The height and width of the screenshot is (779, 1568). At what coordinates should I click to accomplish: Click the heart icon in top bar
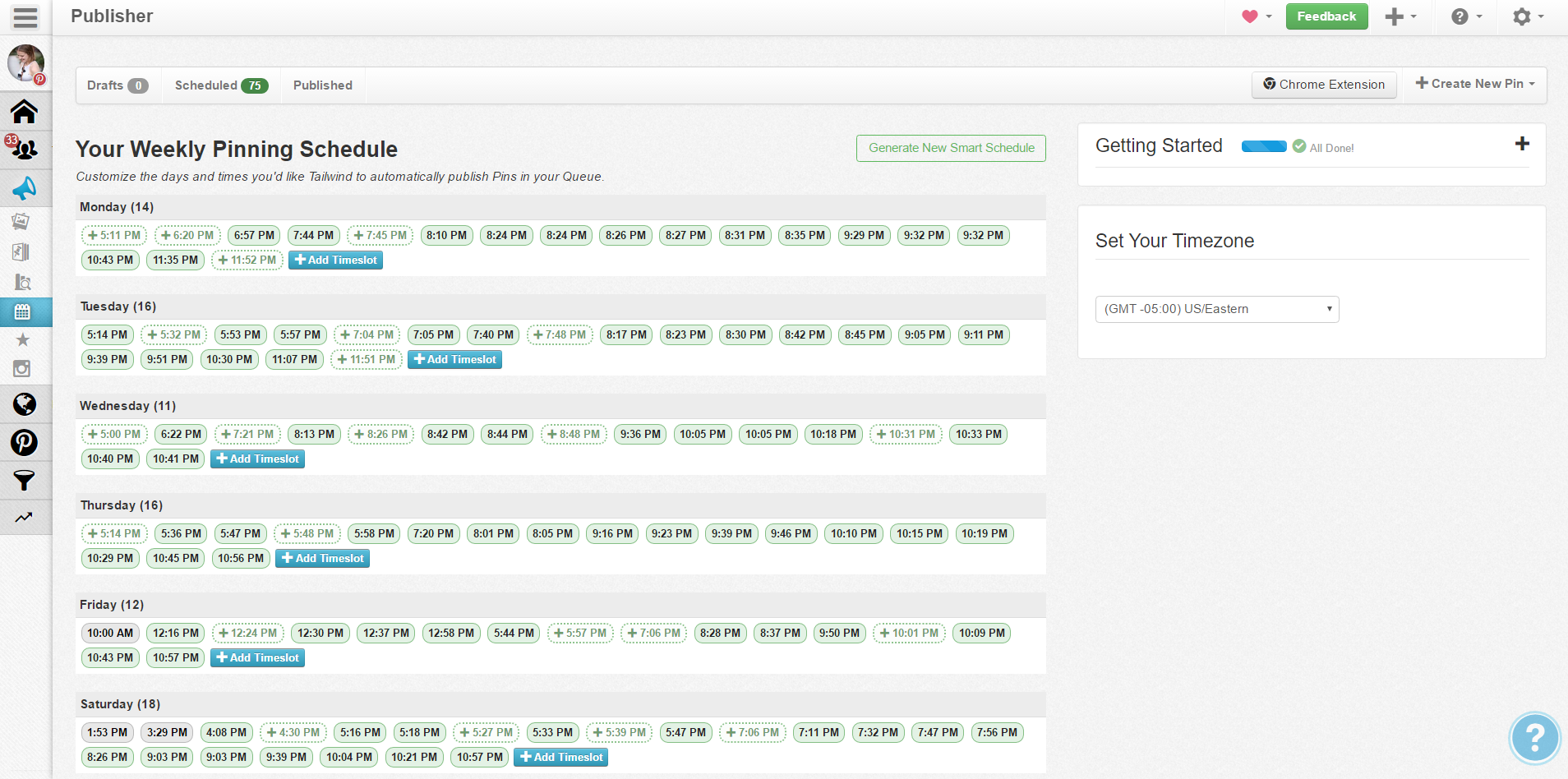tap(1249, 16)
